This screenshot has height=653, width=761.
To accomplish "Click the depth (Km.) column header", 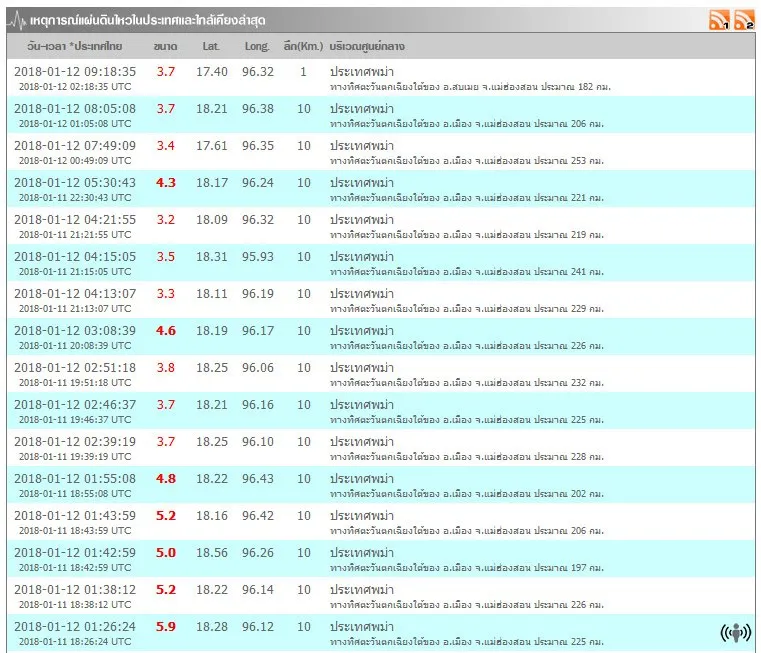I will coord(303,47).
